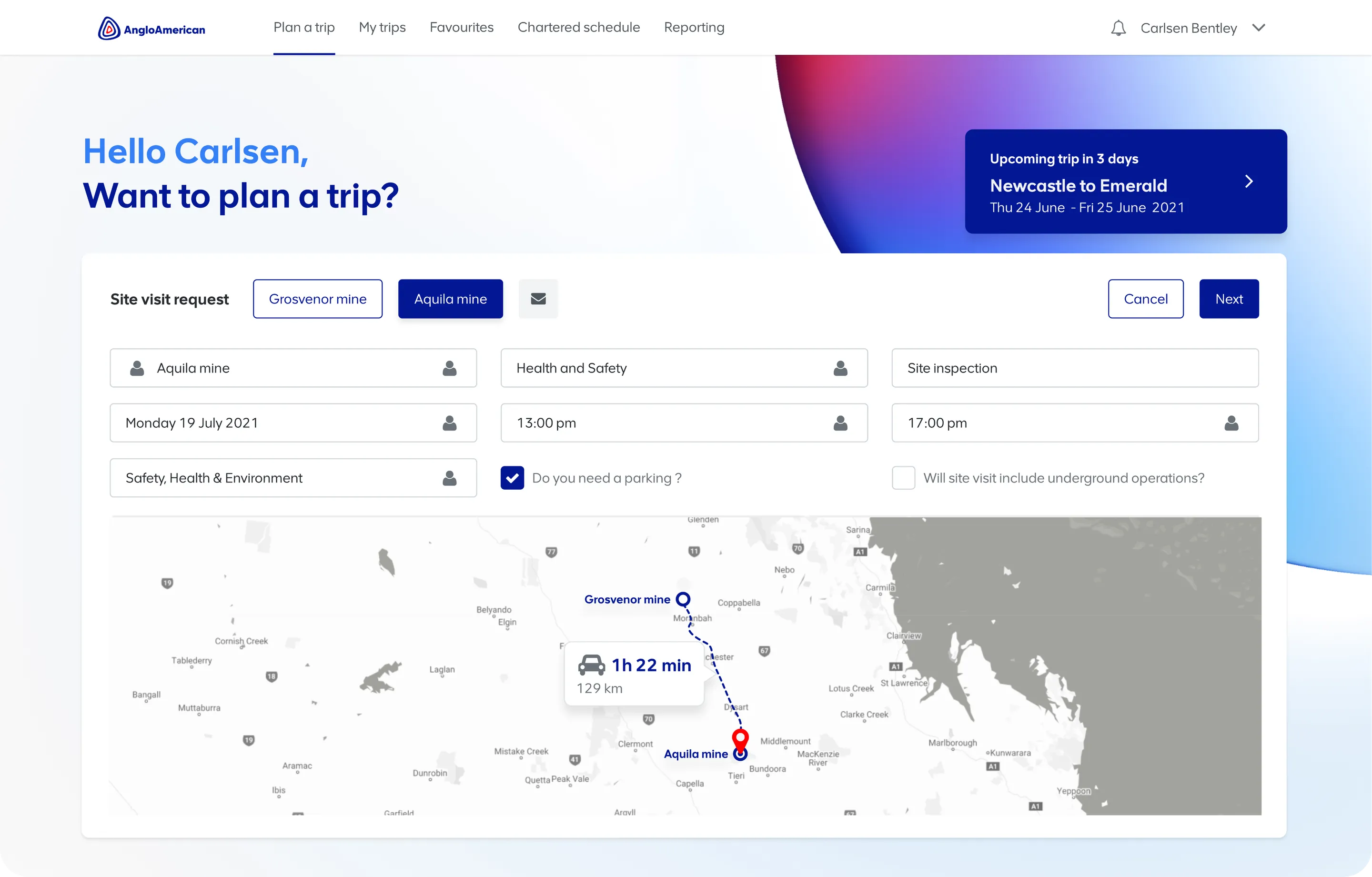Click the '1h 22 min' travel time text
The width and height of the screenshot is (1372, 877).
pyautogui.click(x=651, y=665)
